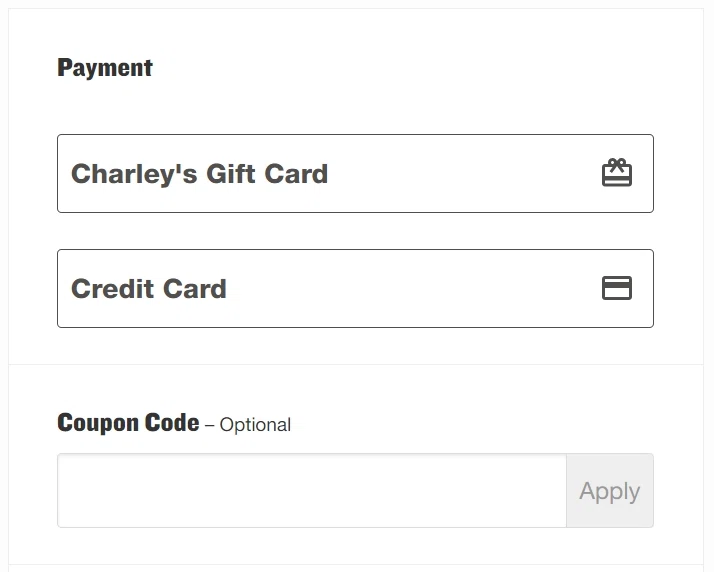Click the credit card icon

pyautogui.click(x=616, y=288)
